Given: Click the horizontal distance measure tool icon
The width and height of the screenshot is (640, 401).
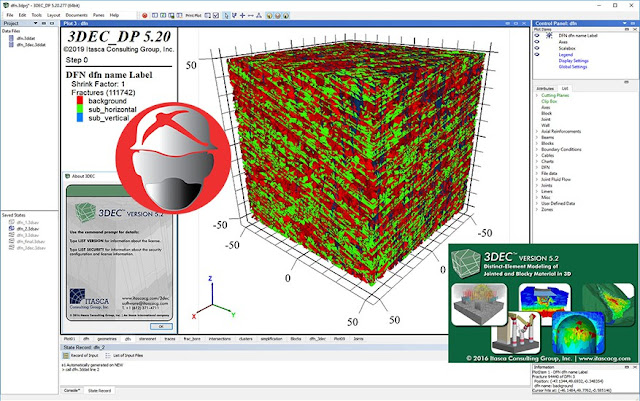Looking at the screenshot, I should [x=251, y=16].
